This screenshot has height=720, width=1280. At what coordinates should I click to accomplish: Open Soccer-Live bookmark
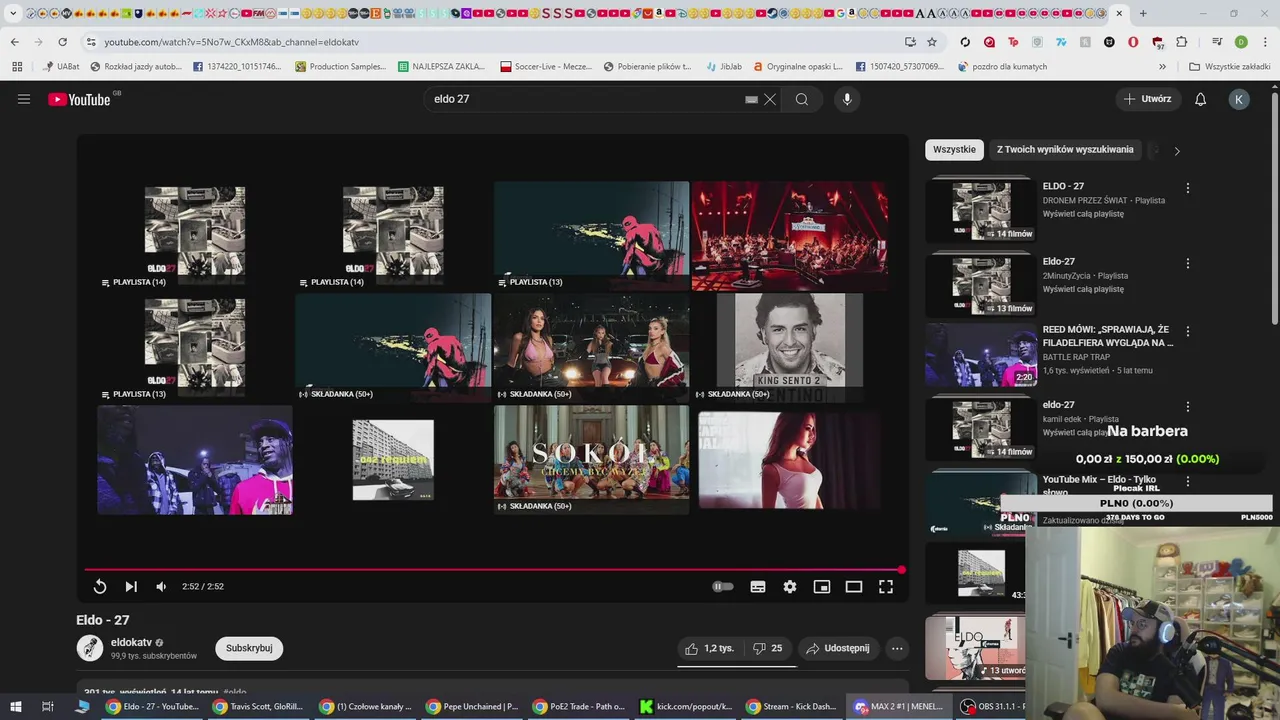[x=546, y=67]
